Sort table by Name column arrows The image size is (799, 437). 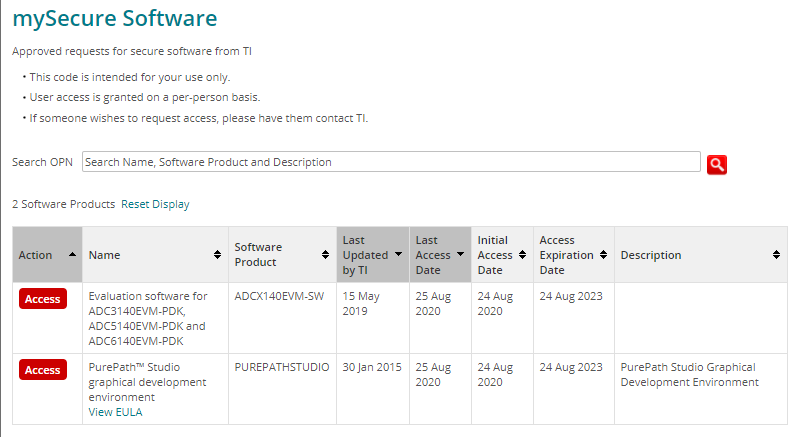point(217,255)
